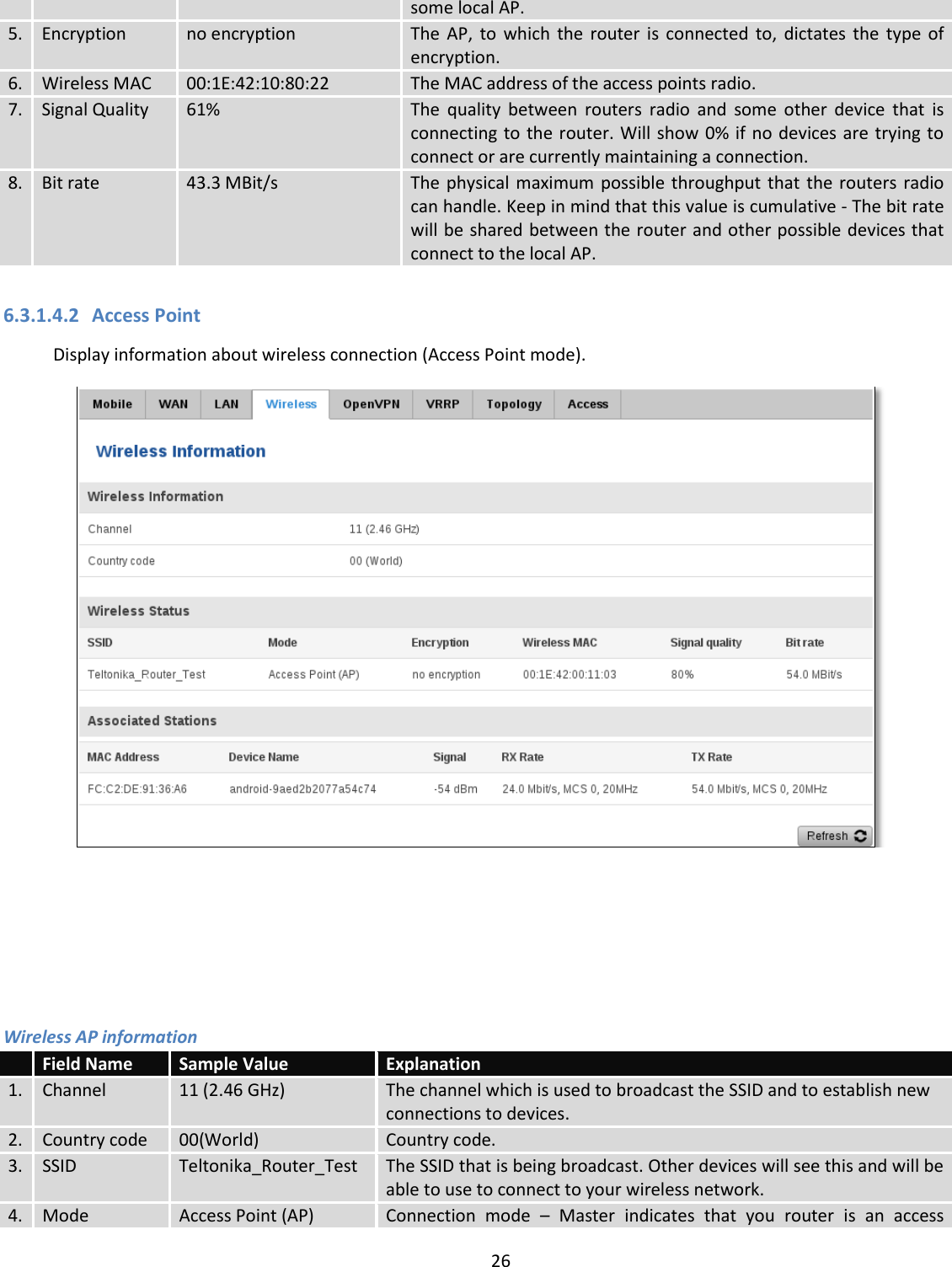The height and width of the screenshot is (1267, 952).
Task: Select the Access tab
Action: point(587,404)
